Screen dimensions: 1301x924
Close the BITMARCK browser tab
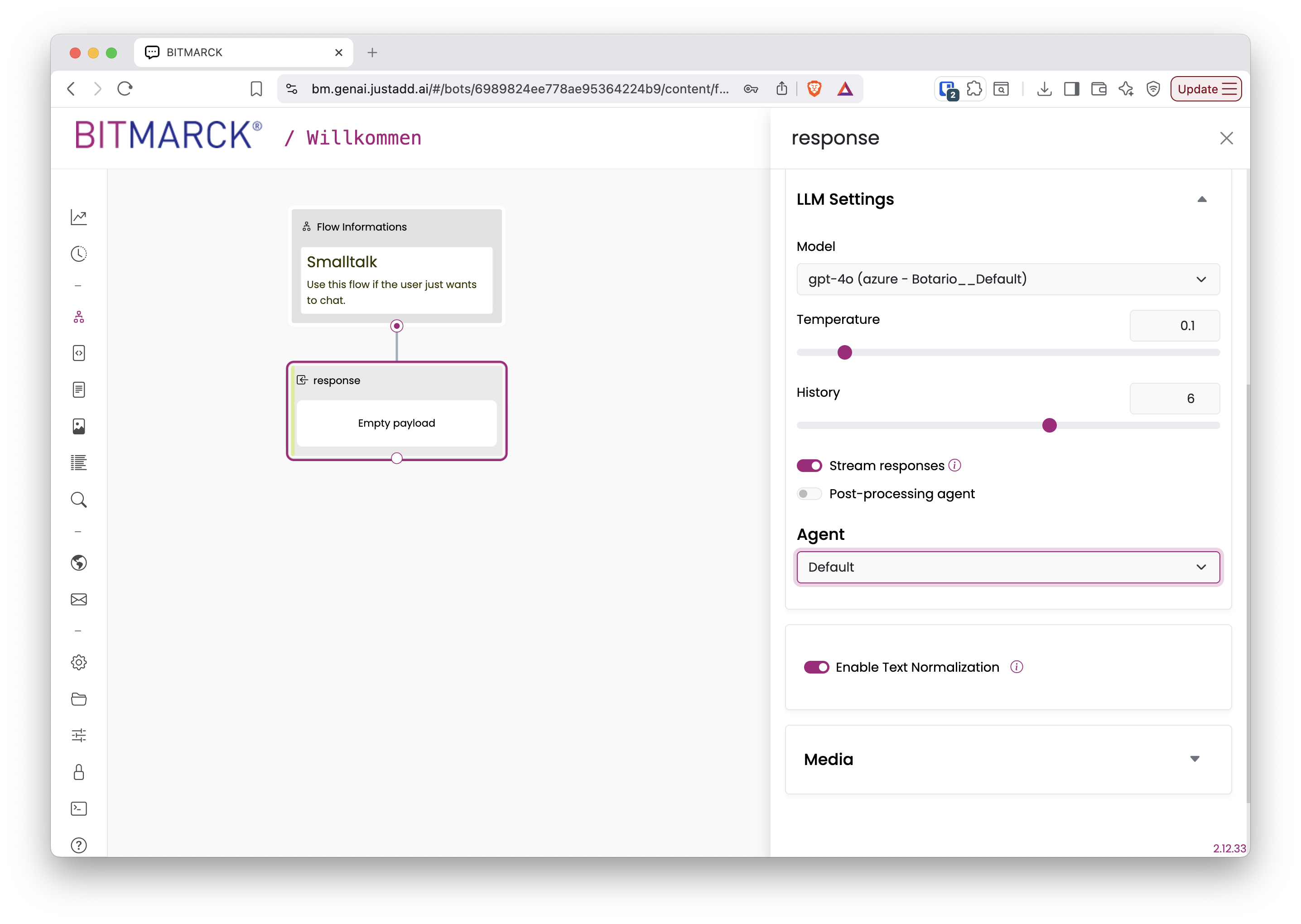(x=338, y=53)
